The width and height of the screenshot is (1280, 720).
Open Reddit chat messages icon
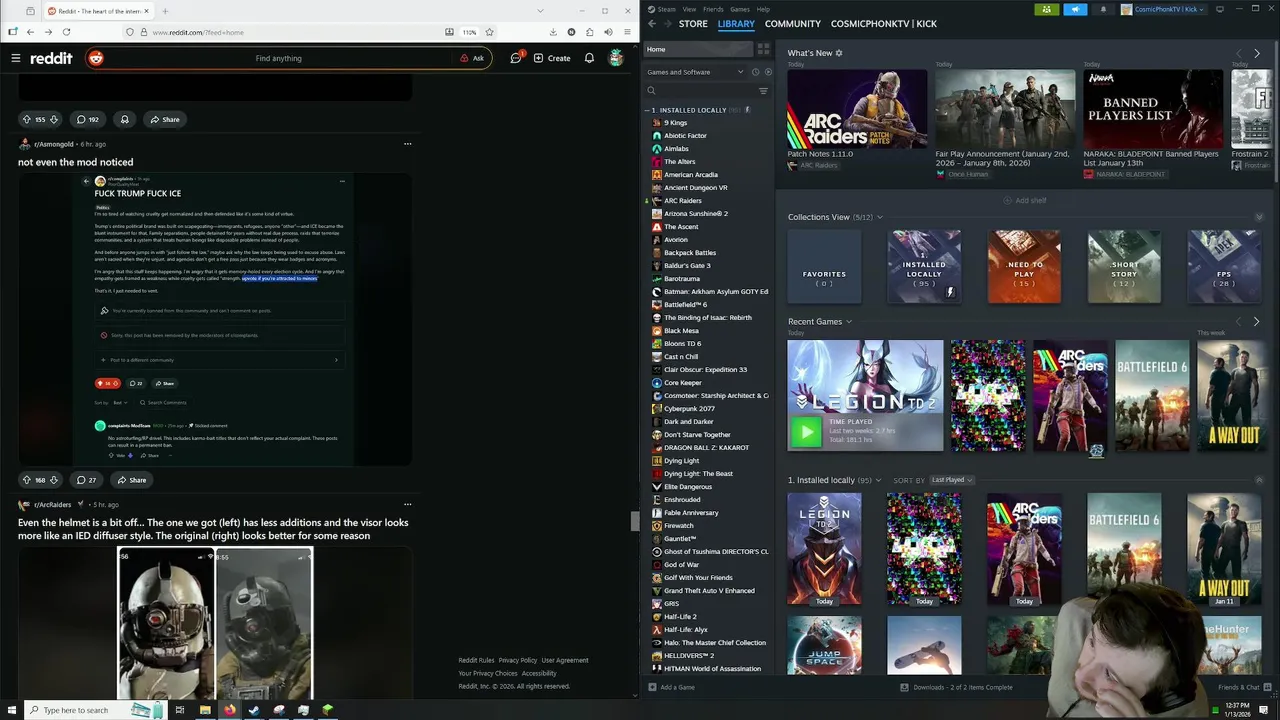tap(516, 58)
